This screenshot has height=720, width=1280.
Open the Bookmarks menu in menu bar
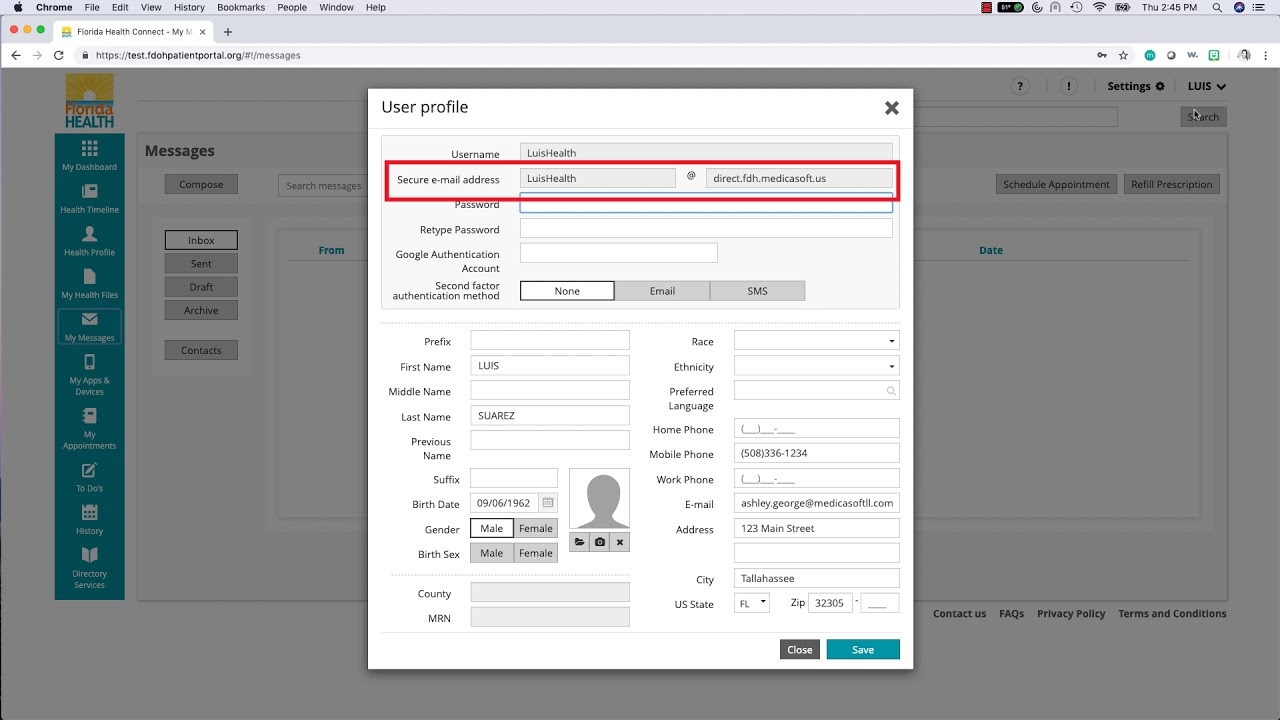(x=241, y=7)
